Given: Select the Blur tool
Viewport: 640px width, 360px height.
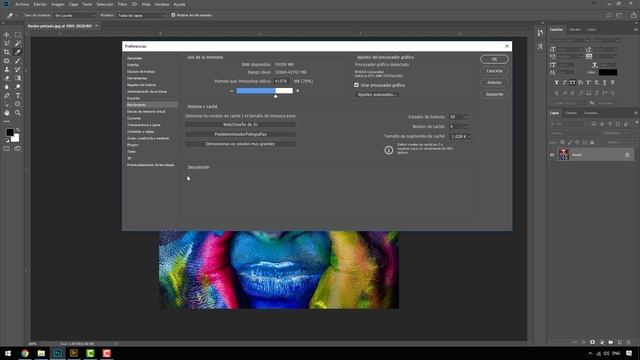Looking at the screenshot, I should point(7,87).
